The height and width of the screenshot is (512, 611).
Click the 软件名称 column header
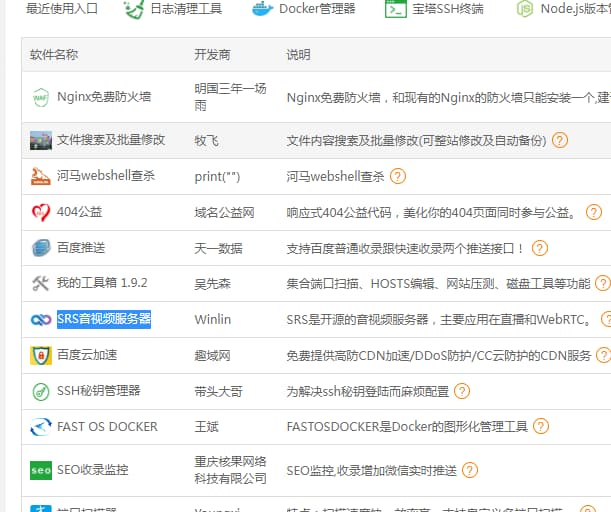coord(54,54)
